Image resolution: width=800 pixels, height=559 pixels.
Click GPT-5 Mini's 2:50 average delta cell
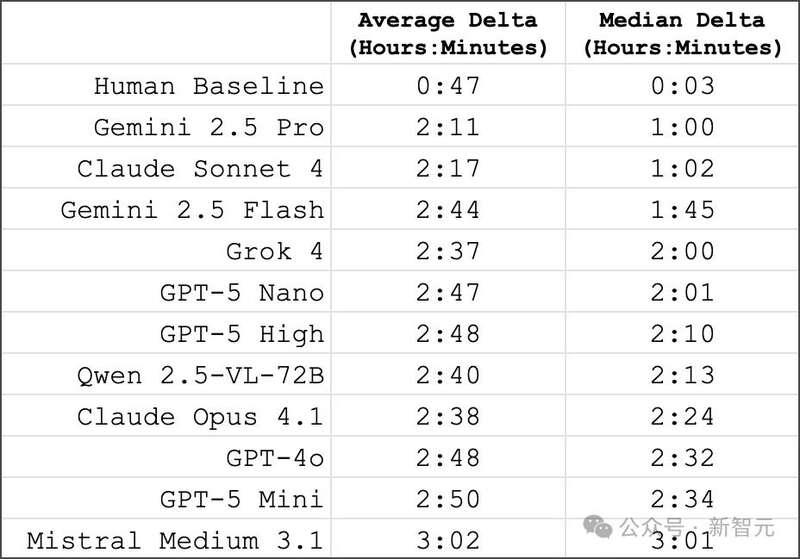point(447,499)
